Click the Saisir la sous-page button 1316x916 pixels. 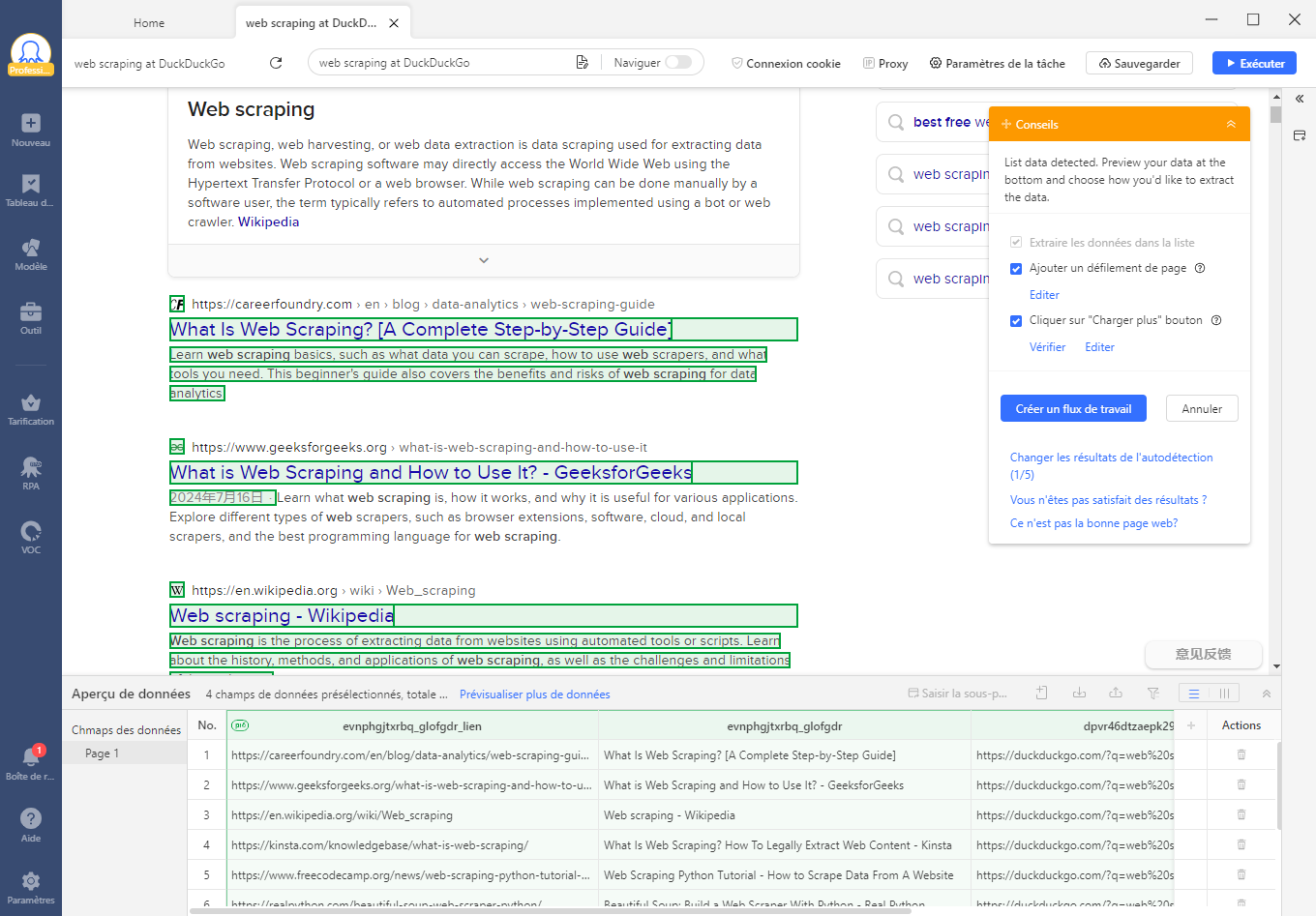[958, 694]
